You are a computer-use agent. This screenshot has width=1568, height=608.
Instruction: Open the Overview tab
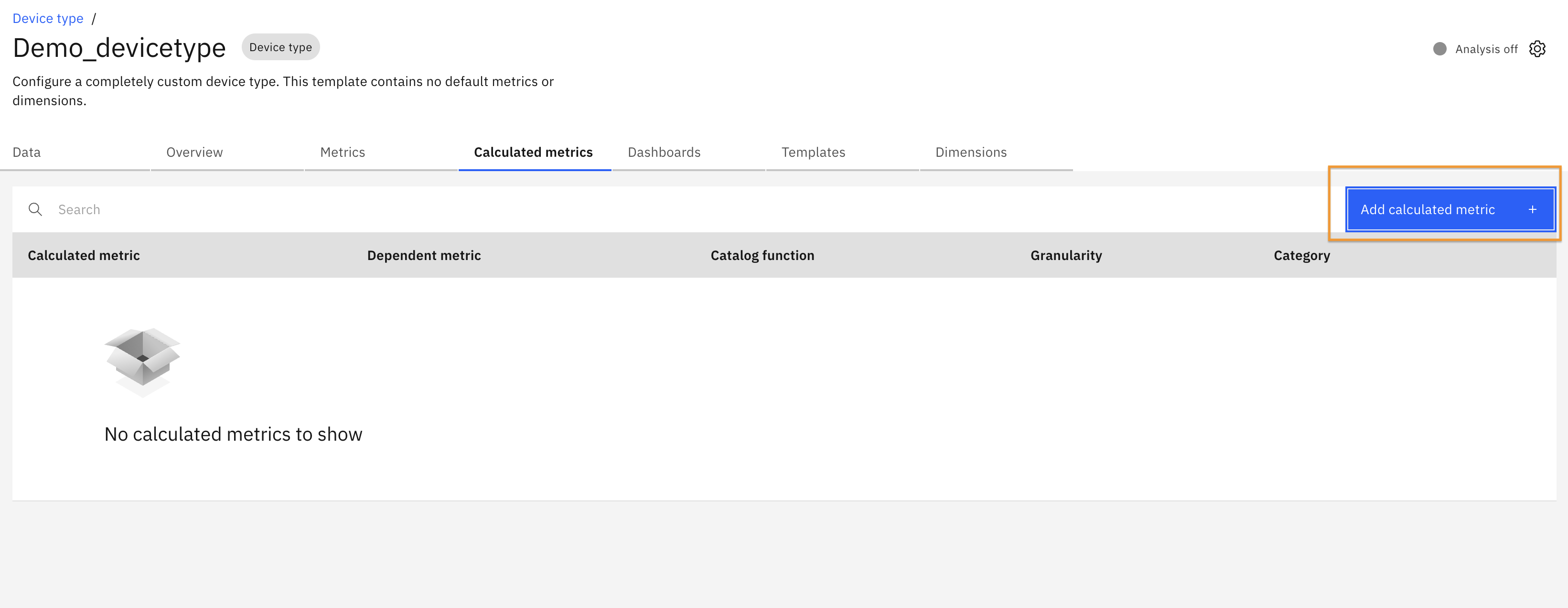[x=227, y=152]
